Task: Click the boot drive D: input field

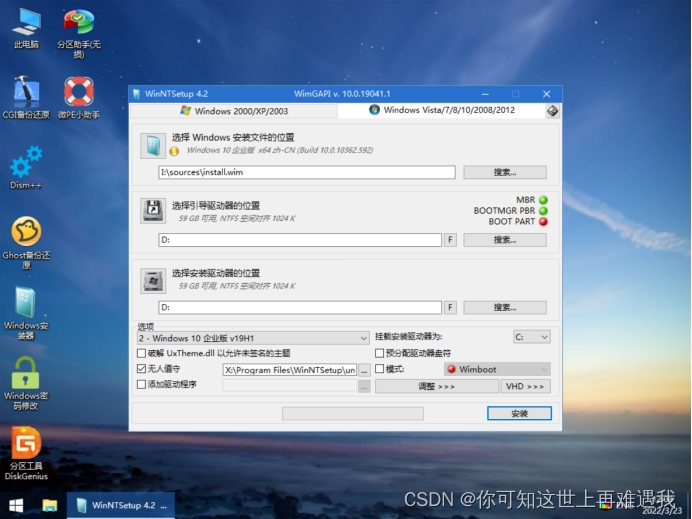Action: tap(300, 240)
